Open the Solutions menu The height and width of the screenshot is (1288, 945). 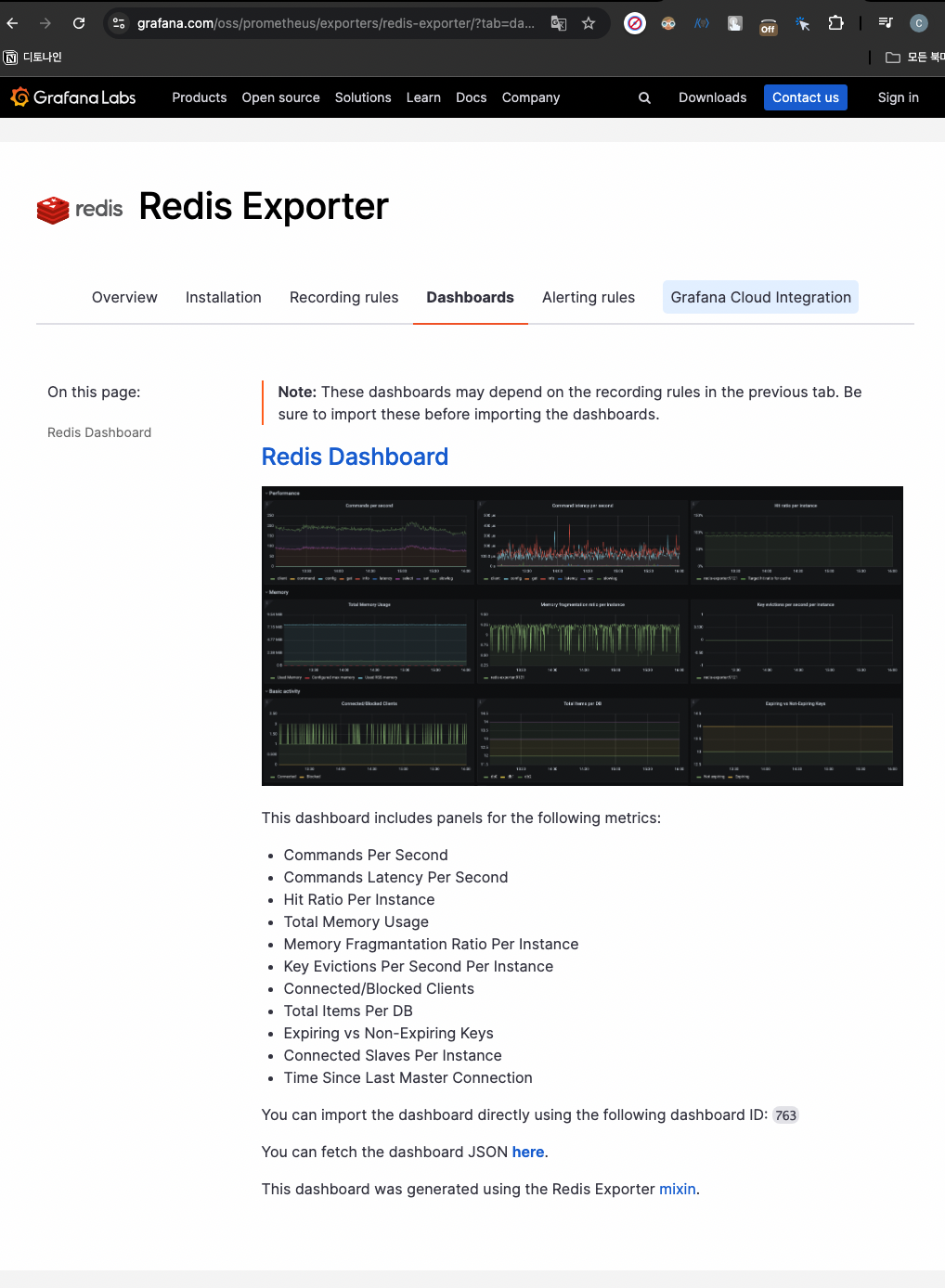pyautogui.click(x=363, y=97)
